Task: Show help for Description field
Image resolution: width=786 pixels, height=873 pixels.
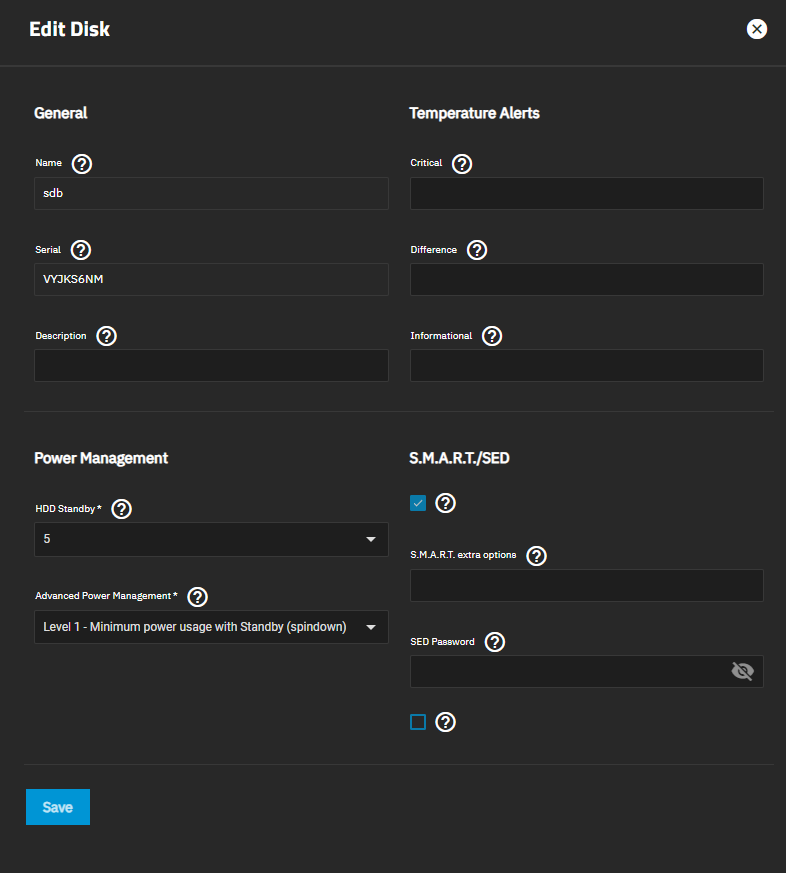Action: 106,336
